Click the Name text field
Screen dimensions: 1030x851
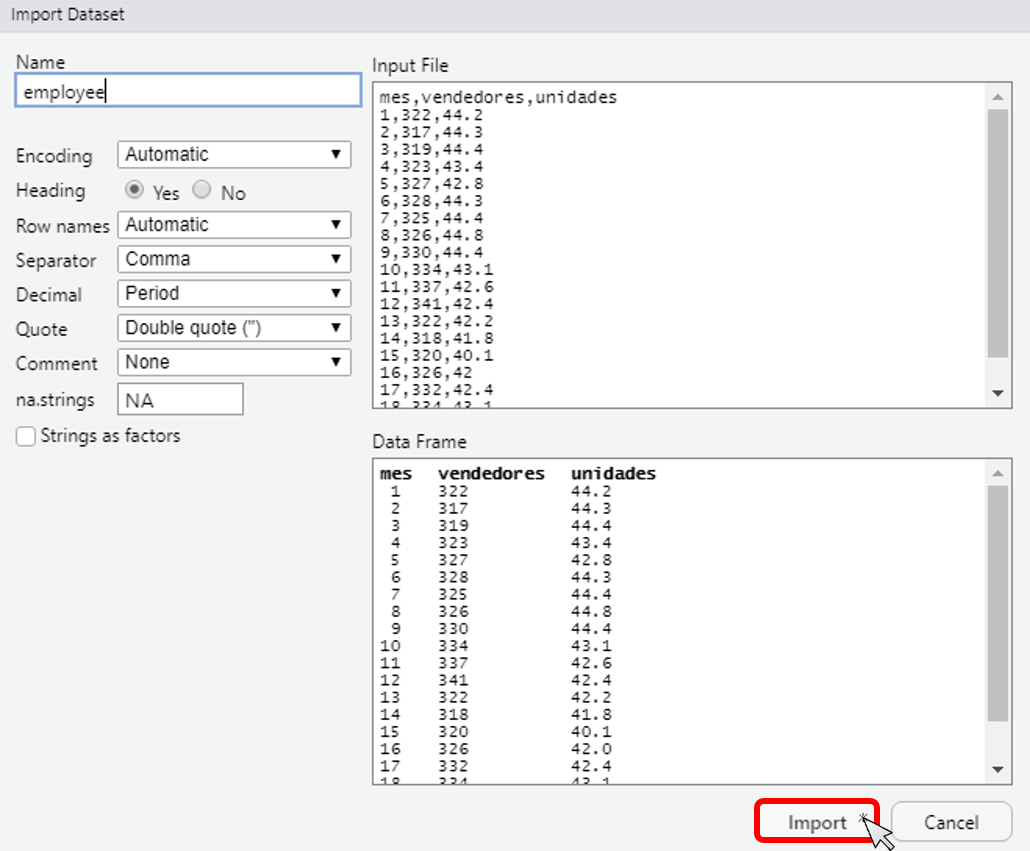(x=188, y=91)
